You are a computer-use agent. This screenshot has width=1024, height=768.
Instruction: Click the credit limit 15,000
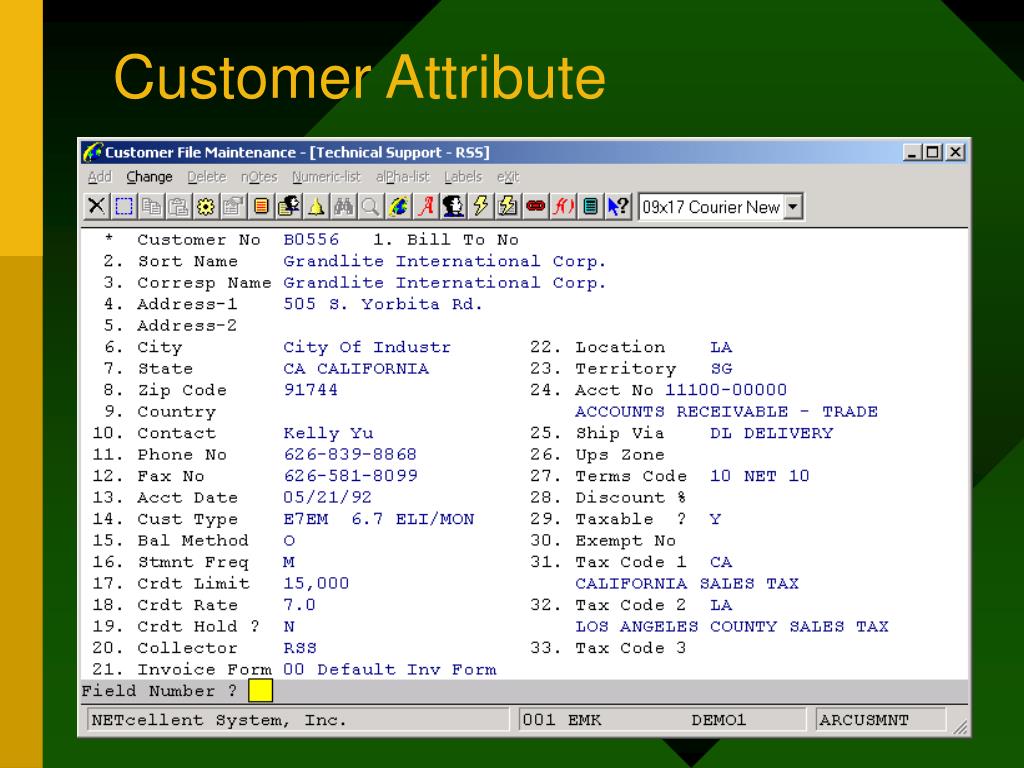click(316, 583)
